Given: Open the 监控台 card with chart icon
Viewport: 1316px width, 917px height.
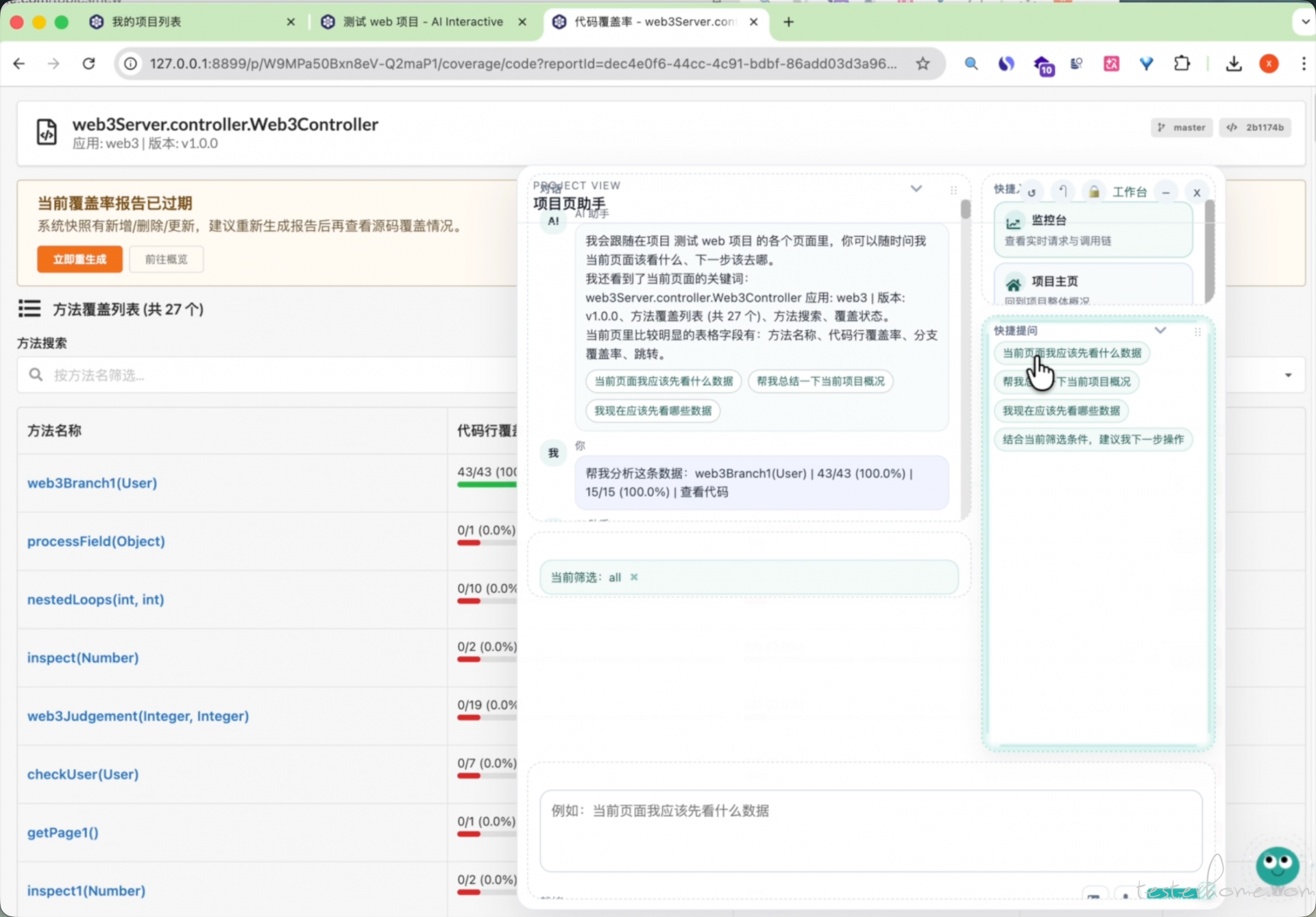Looking at the screenshot, I should [x=1093, y=230].
